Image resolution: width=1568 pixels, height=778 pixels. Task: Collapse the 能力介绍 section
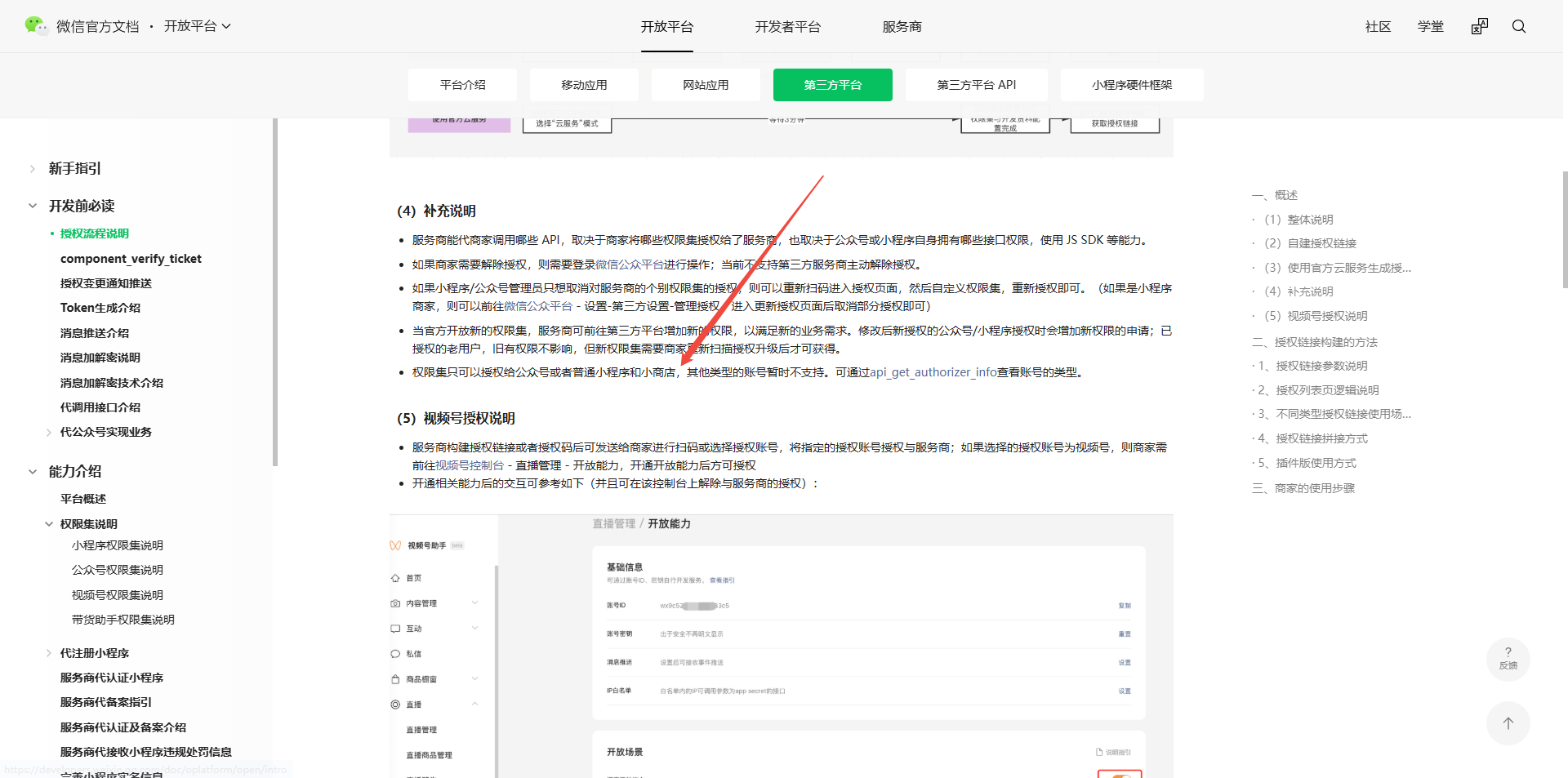[33, 471]
